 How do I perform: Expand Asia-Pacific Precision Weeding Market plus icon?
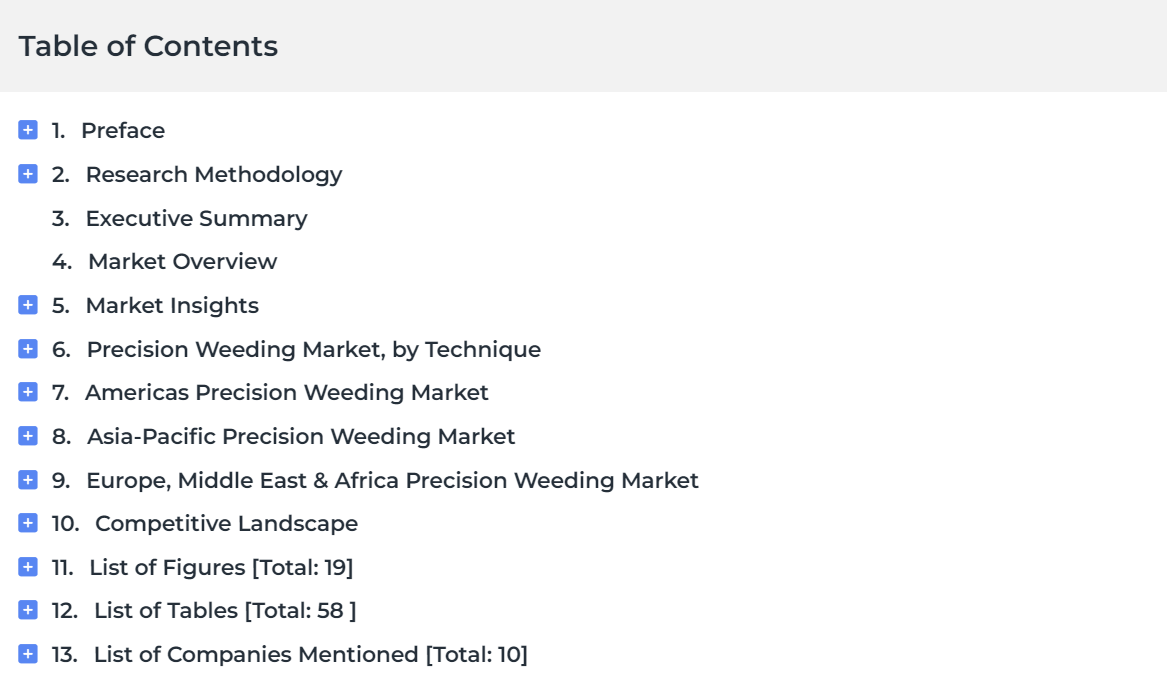(28, 436)
